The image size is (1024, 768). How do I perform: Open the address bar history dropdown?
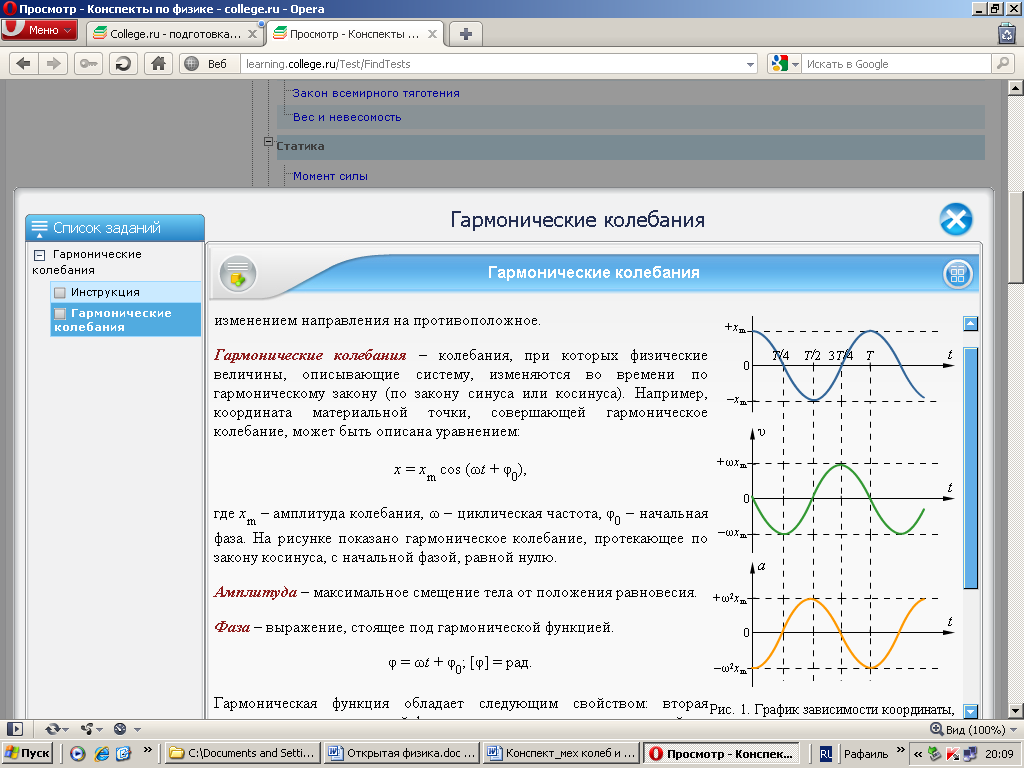tap(750, 64)
